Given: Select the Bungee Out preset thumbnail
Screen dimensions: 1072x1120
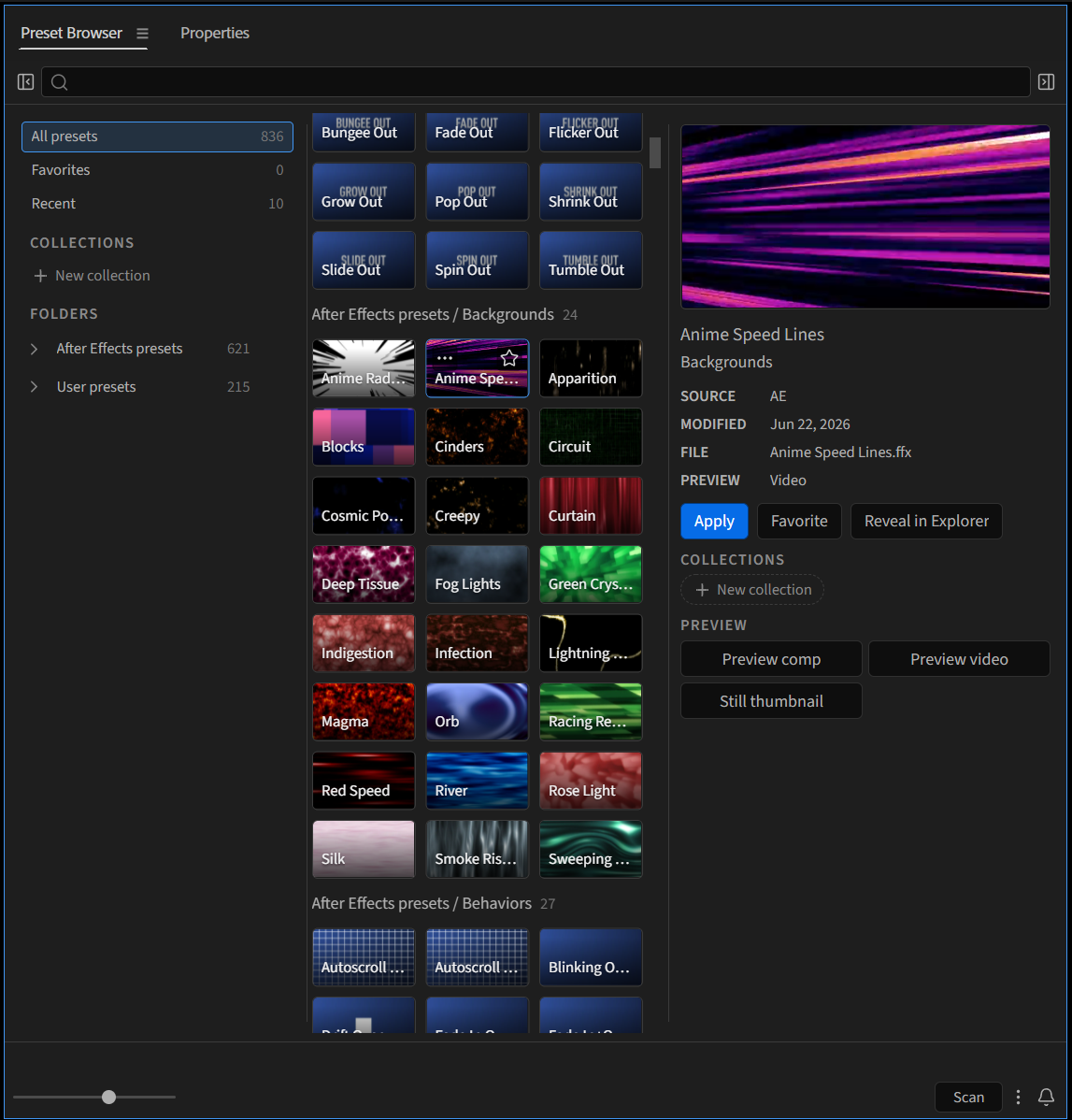Looking at the screenshot, I should click(364, 132).
